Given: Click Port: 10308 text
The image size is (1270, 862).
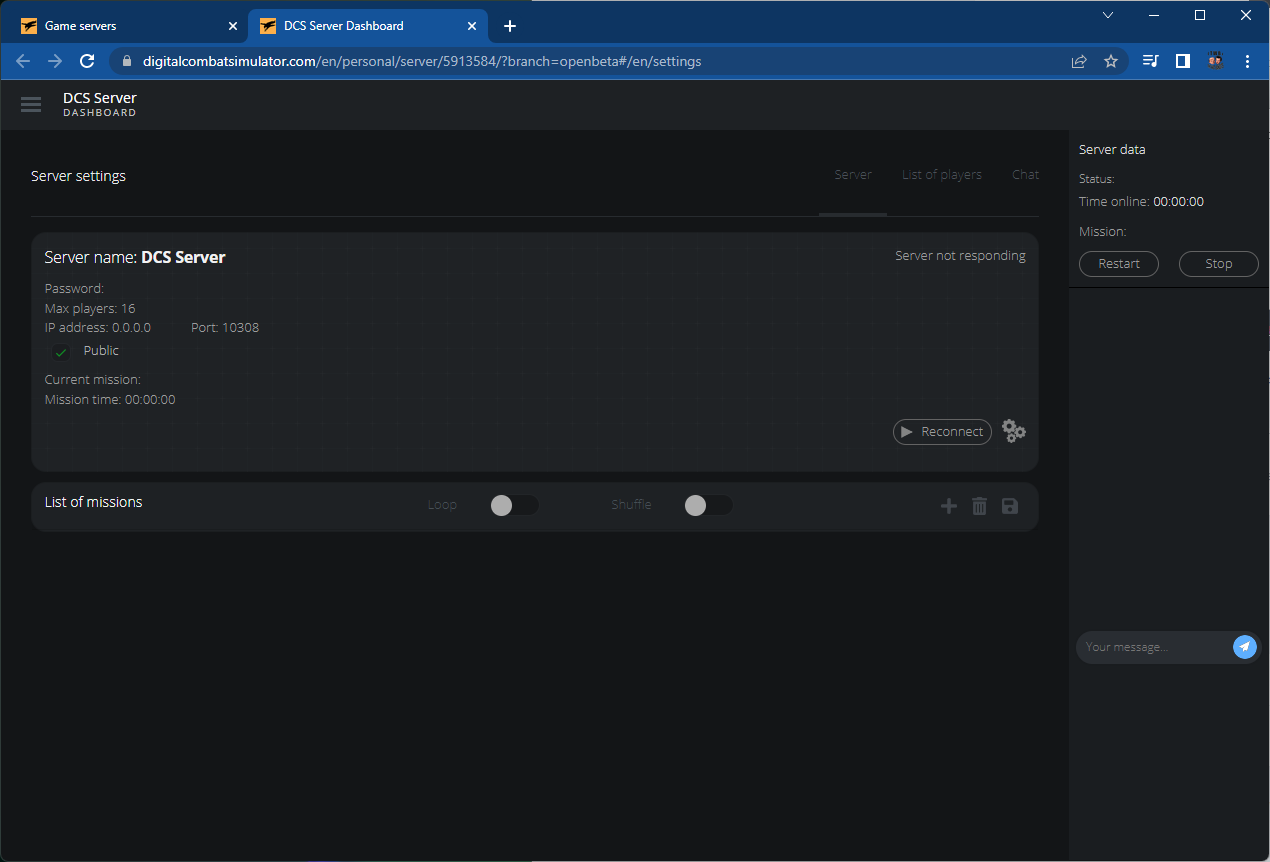Looking at the screenshot, I should pos(225,327).
